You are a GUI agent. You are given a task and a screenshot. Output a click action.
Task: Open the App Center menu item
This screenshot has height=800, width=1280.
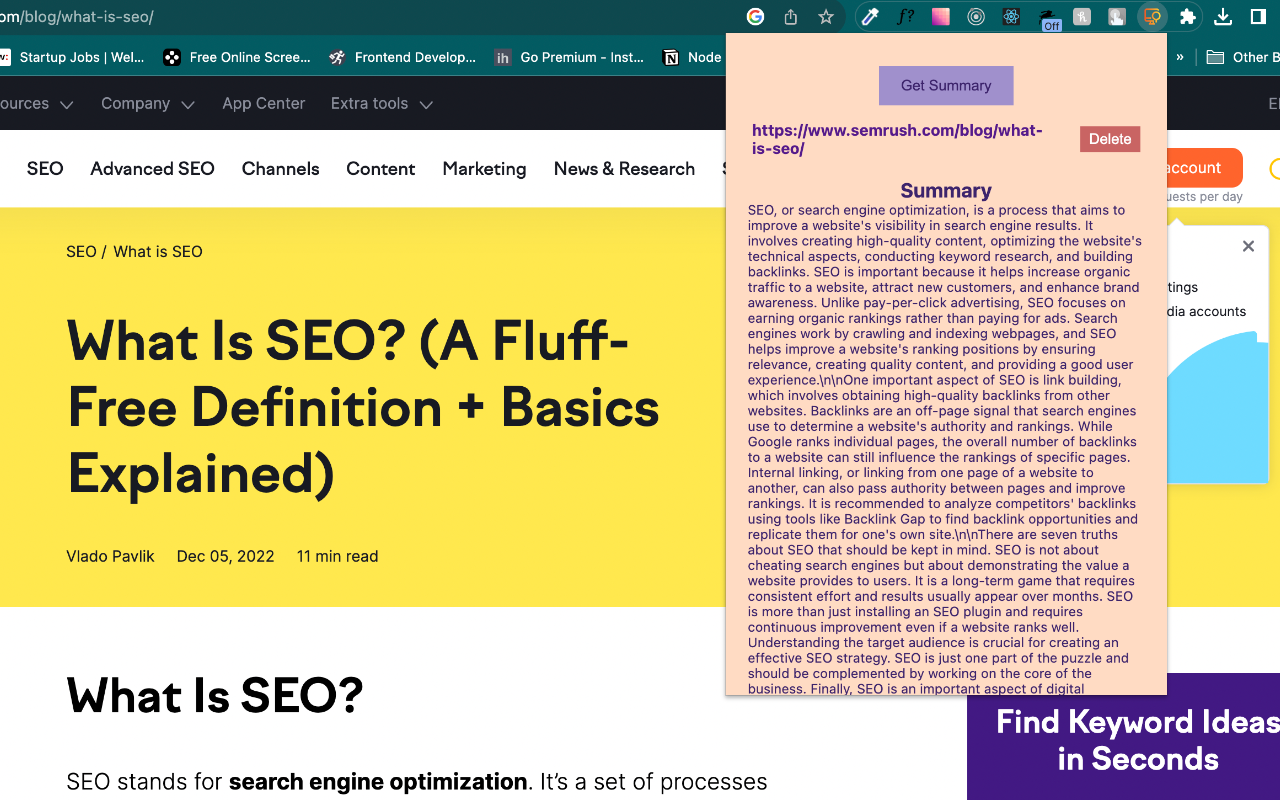pyautogui.click(x=264, y=104)
